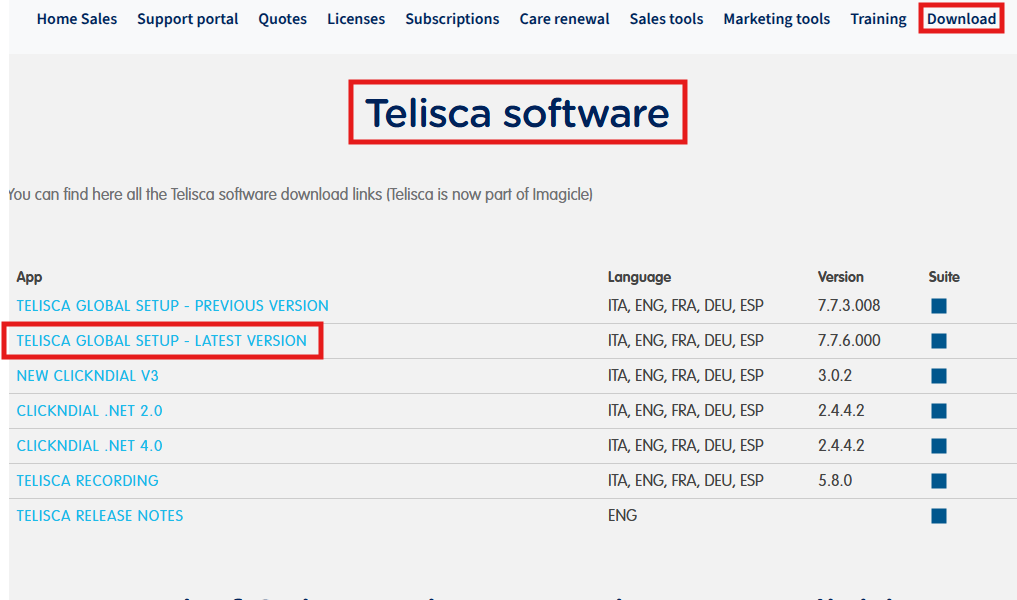Click the Suite icon in New ClickNDial V3 row

pos(938,376)
